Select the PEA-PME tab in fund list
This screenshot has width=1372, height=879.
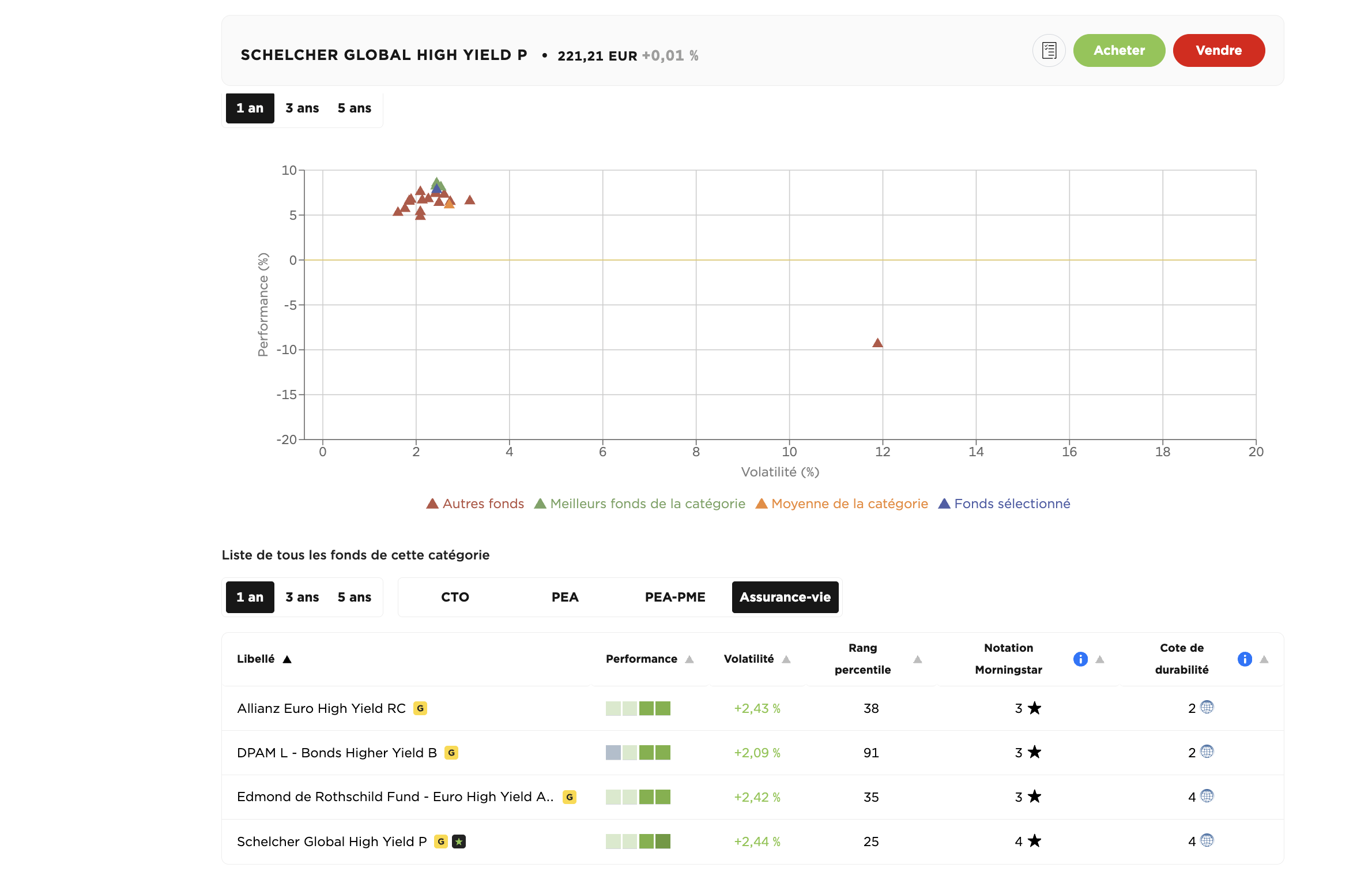click(x=674, y=597)
